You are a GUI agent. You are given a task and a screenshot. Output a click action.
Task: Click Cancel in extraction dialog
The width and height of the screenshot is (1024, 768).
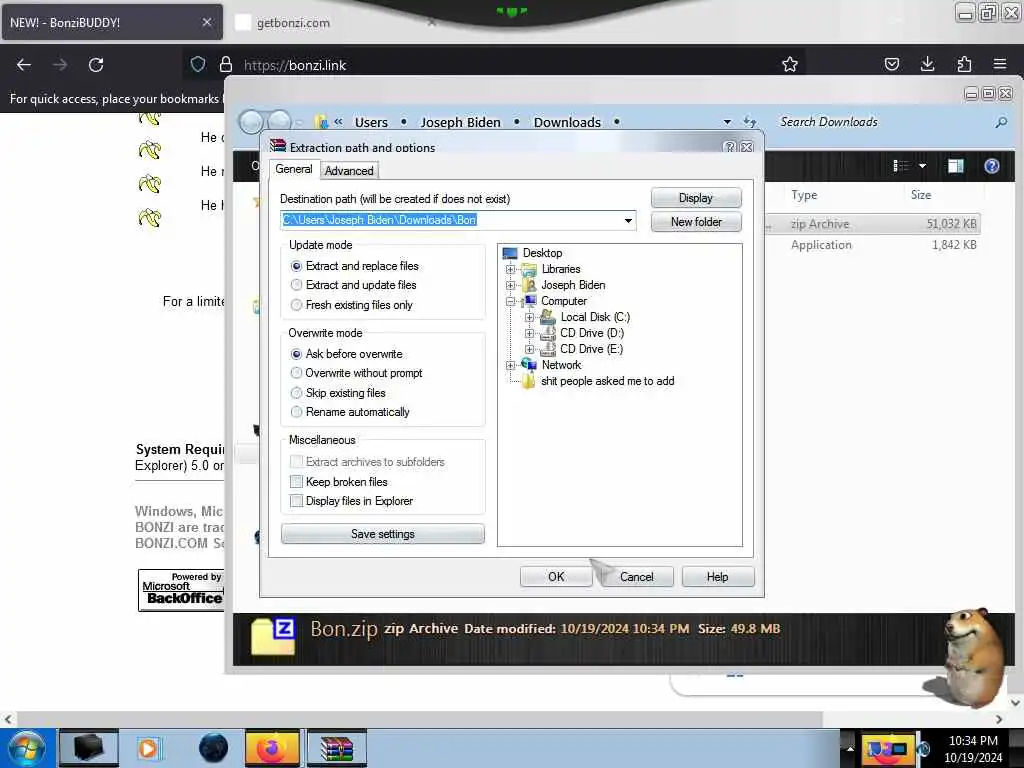point(636,577)
